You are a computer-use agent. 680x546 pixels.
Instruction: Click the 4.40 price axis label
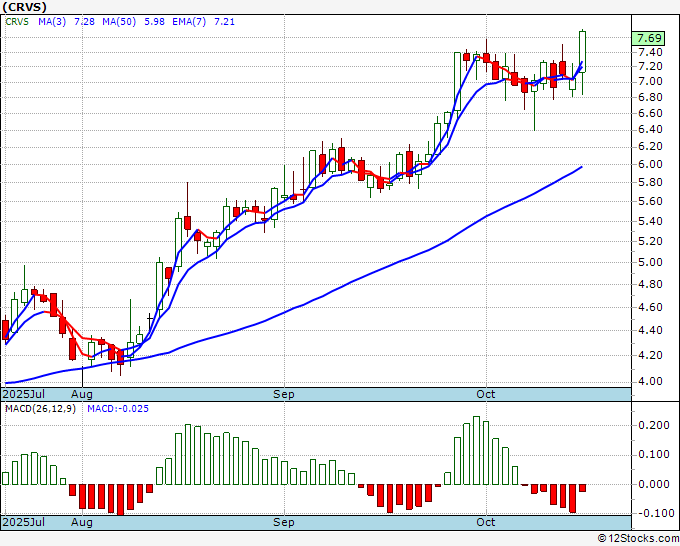pyautogui.click(x=650, y=330)
